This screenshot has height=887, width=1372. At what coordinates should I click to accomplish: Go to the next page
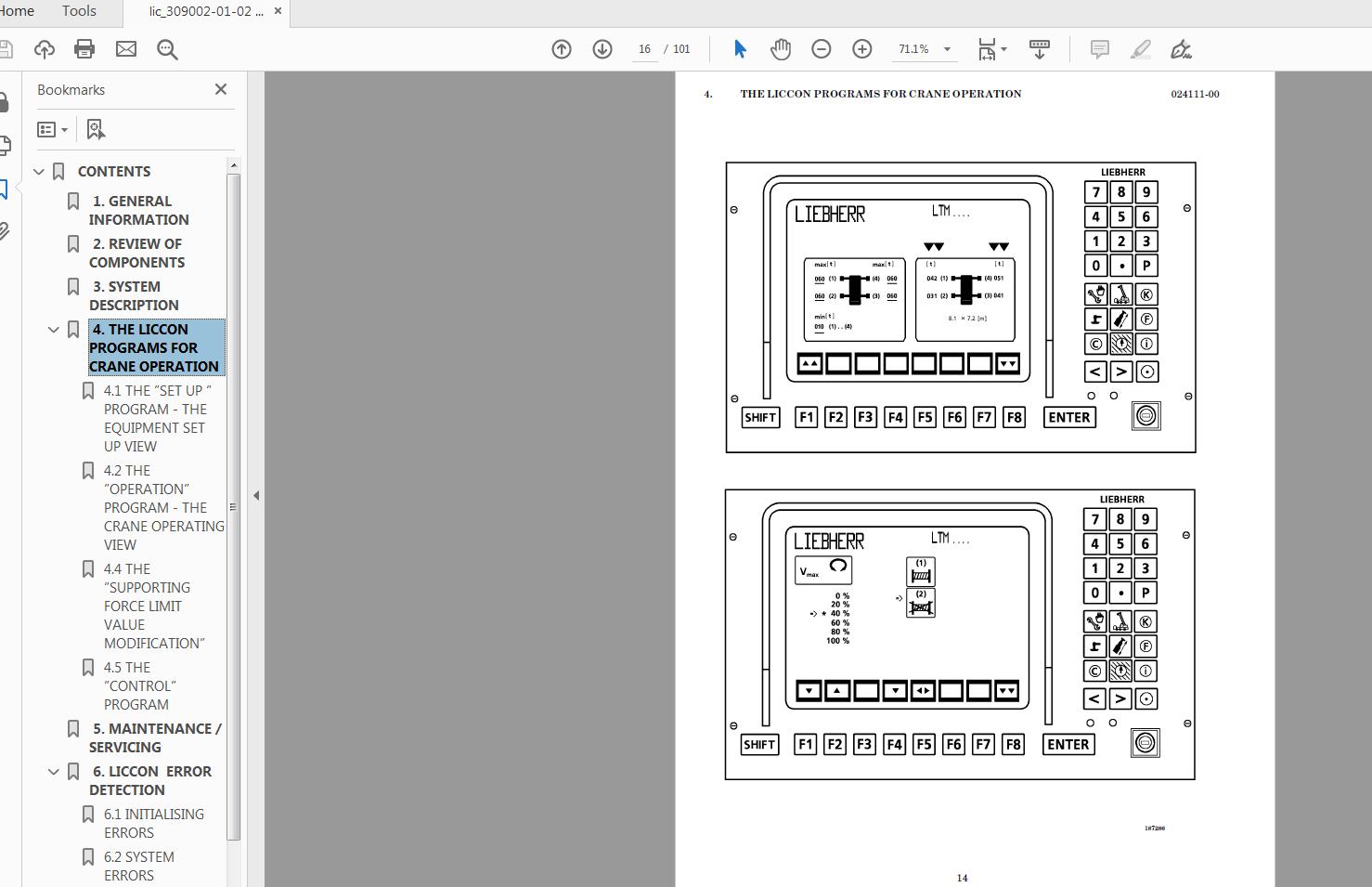tap(601, 49)
